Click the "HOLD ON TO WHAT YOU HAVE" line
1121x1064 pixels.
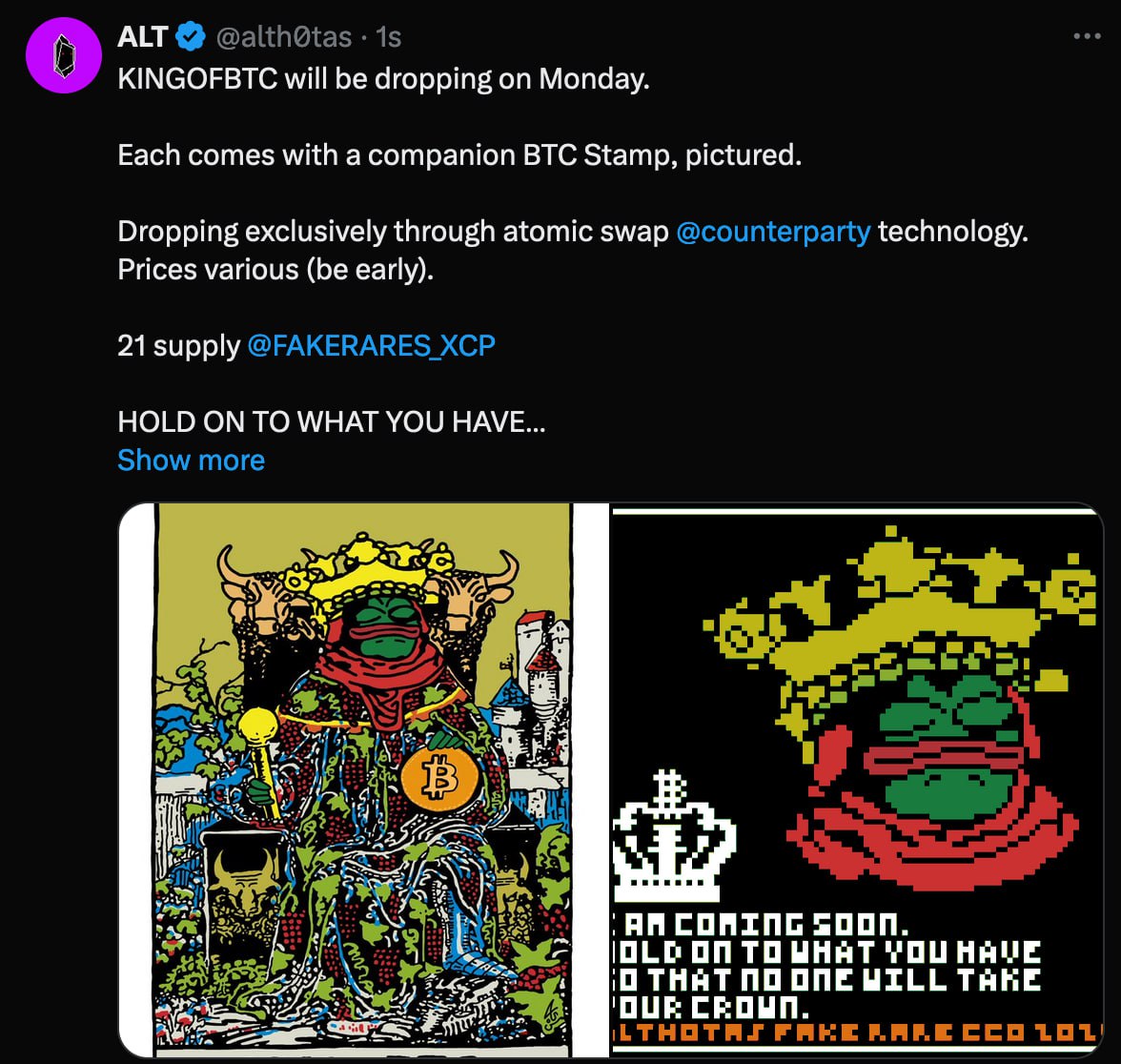(331, 421)
